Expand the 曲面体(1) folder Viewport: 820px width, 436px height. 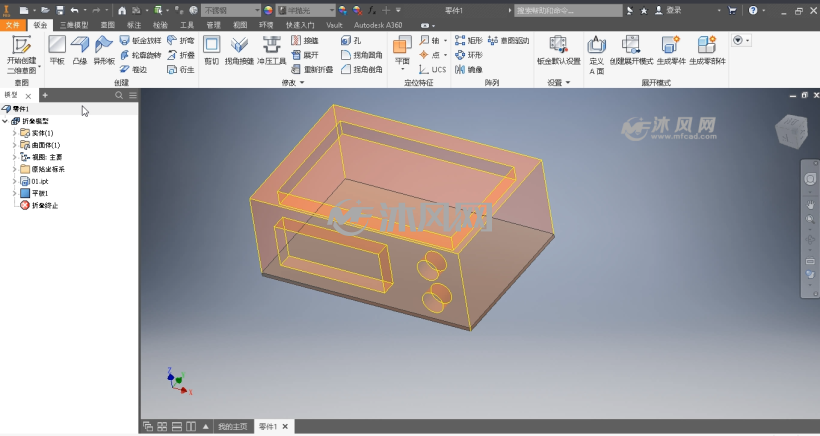[15, 145]
